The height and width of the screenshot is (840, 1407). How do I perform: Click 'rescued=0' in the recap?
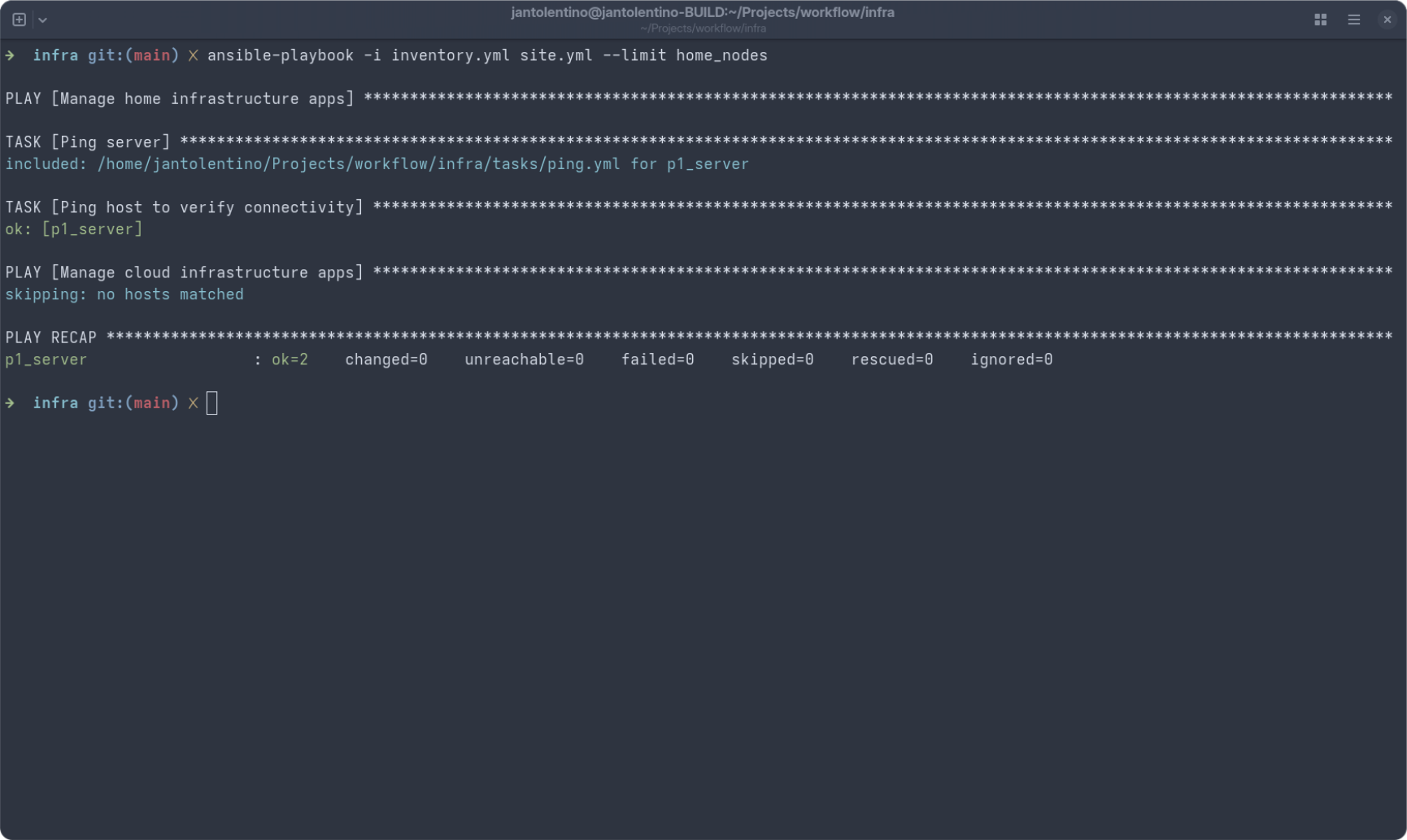tap(892, 359)
